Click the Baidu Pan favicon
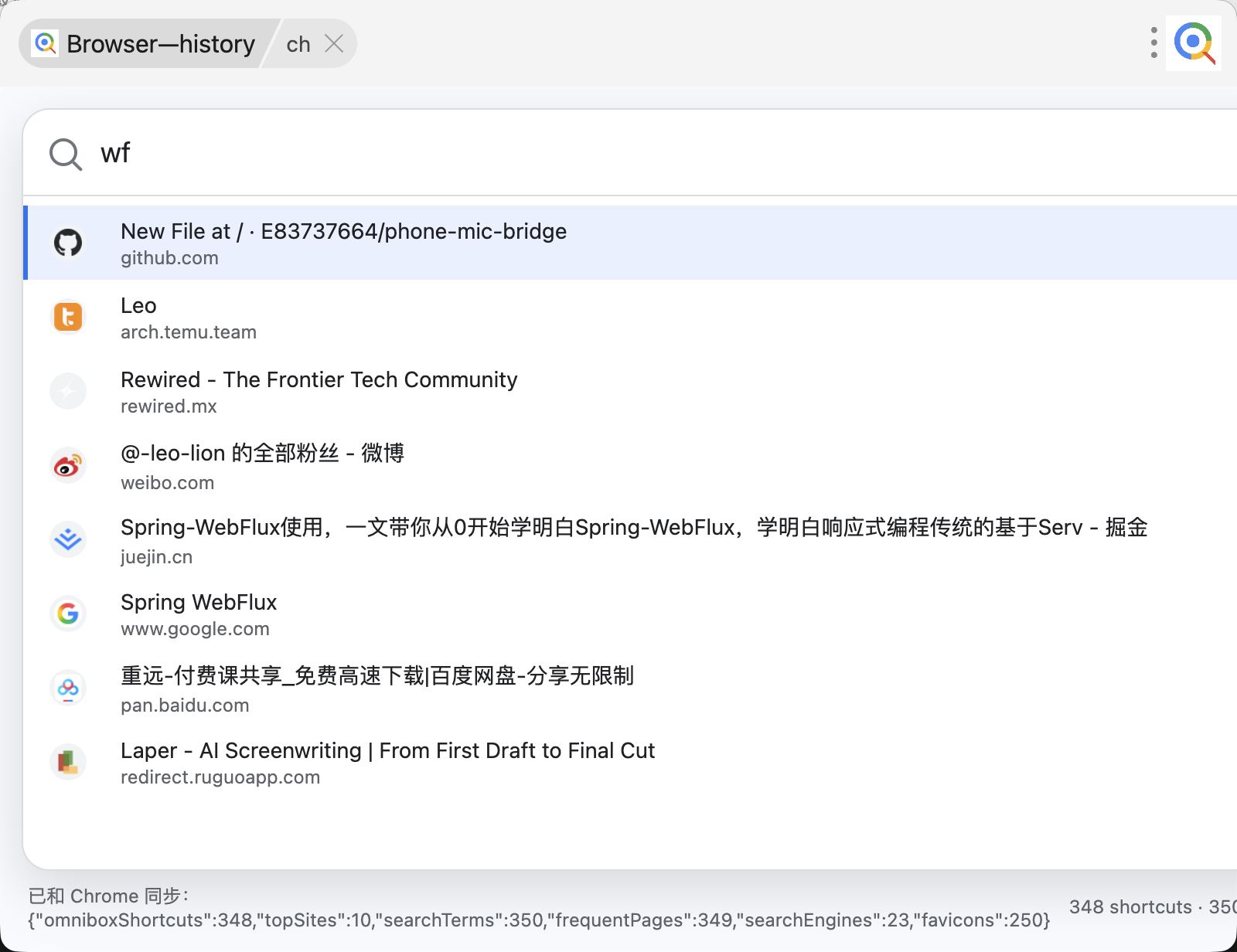 coord(68,688)
